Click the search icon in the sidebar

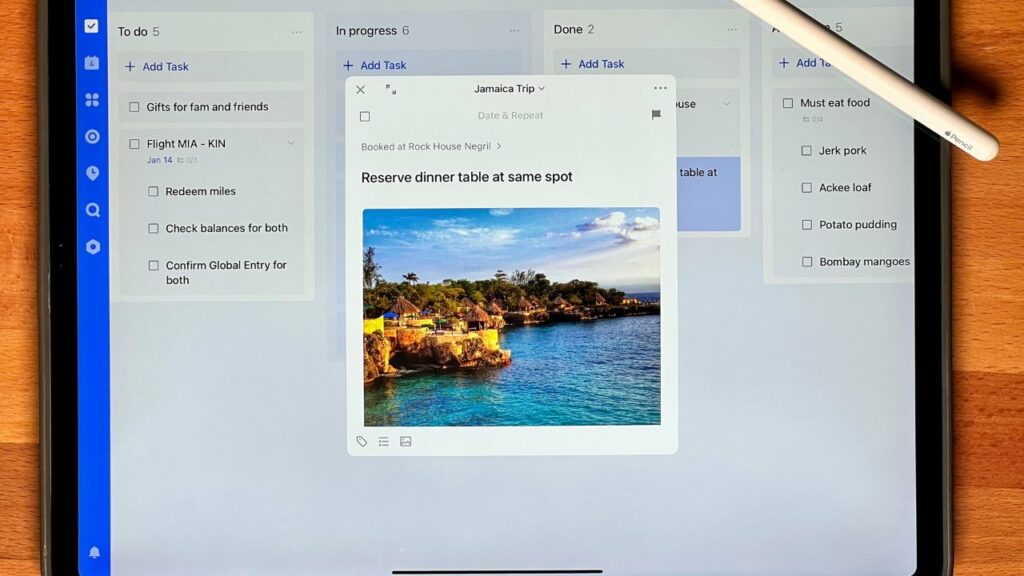[92, 210]
